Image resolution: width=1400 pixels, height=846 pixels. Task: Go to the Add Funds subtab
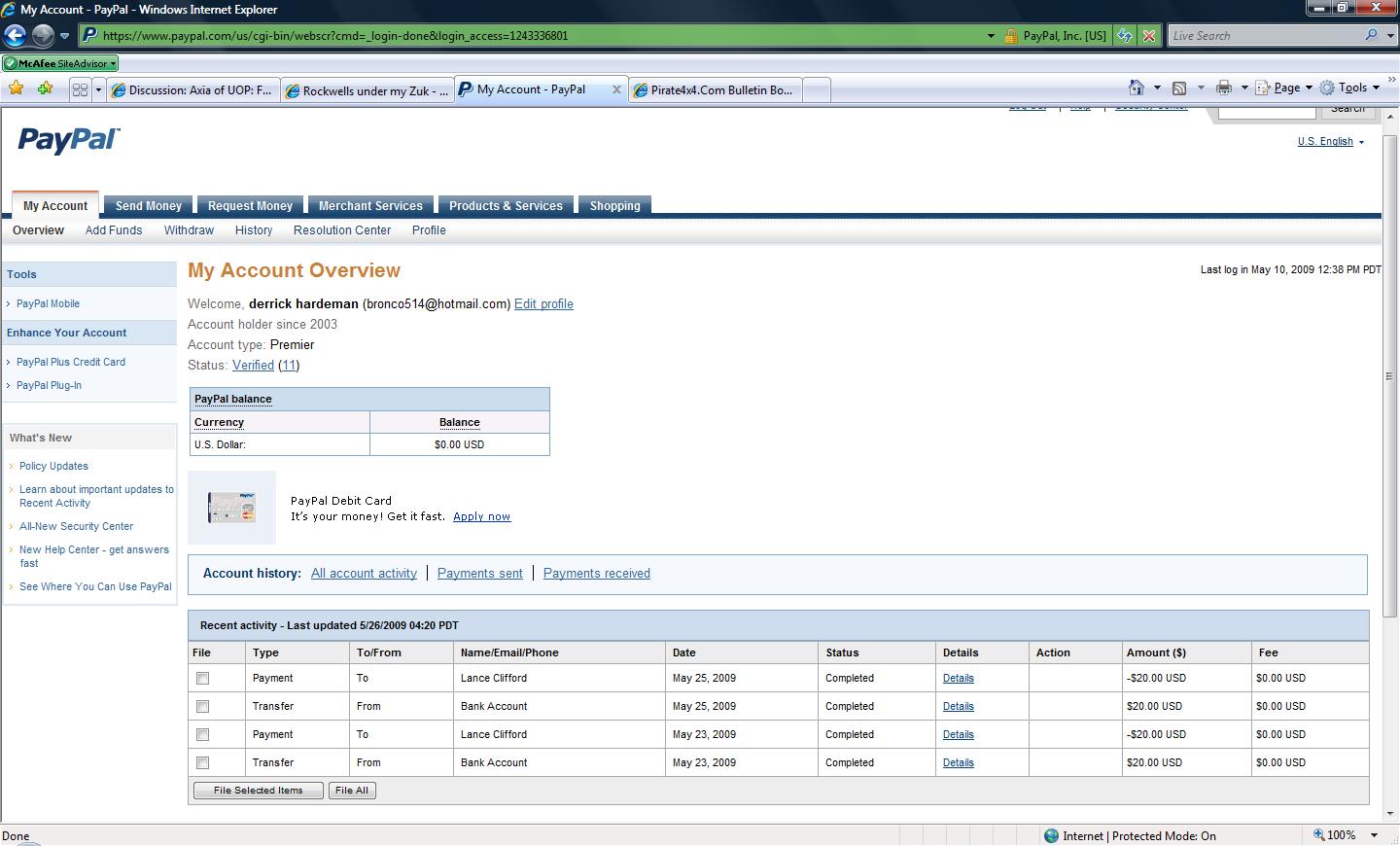tap(114, 230)
